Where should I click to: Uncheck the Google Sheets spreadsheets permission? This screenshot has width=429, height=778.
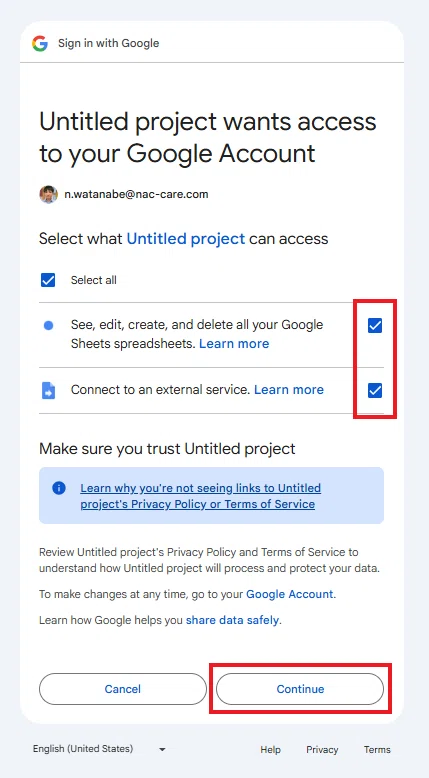375,325
